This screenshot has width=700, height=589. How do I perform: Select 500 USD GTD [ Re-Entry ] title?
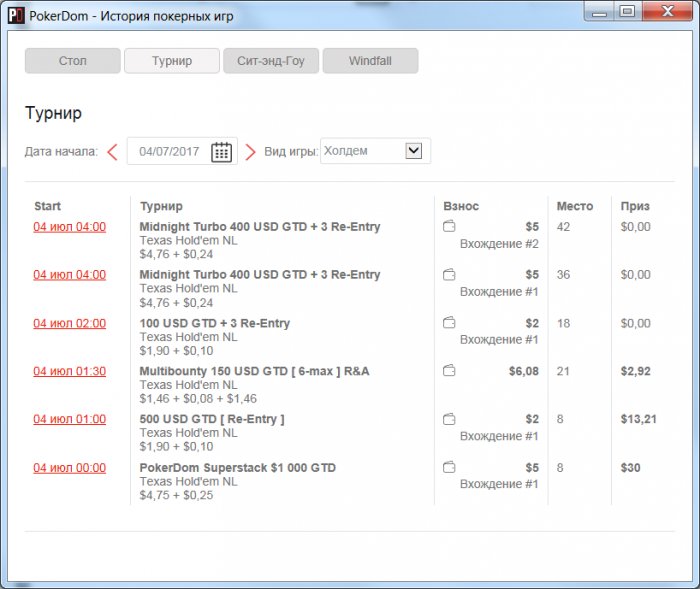pyautogui.click(x=212, y=419)
